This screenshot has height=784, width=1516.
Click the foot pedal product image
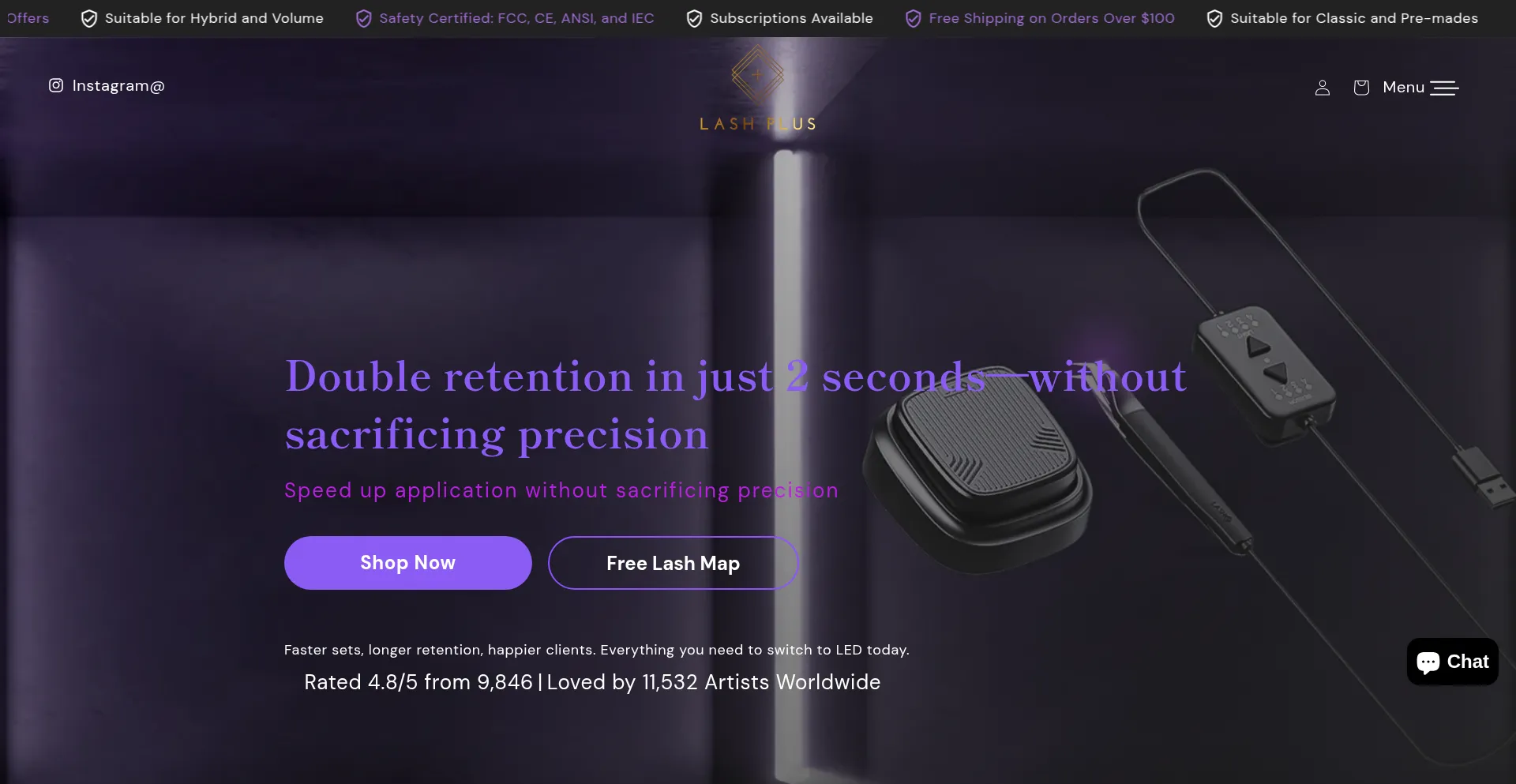(x=978, y=466)
